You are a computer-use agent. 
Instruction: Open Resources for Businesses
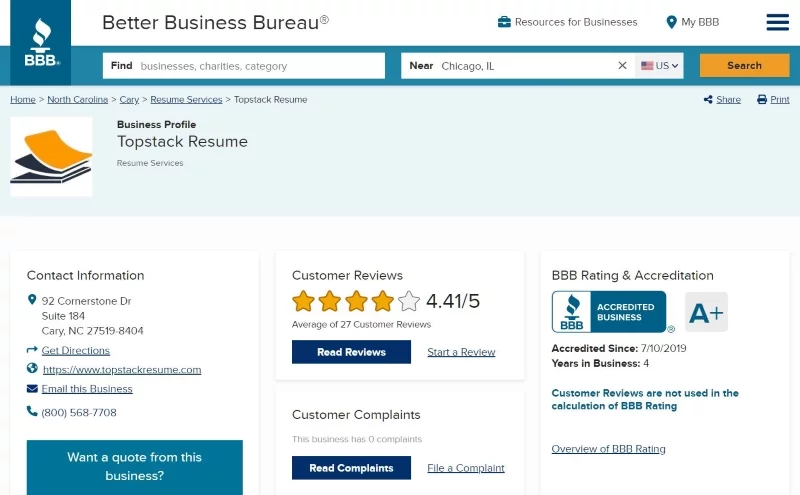(x=576, y=22)
